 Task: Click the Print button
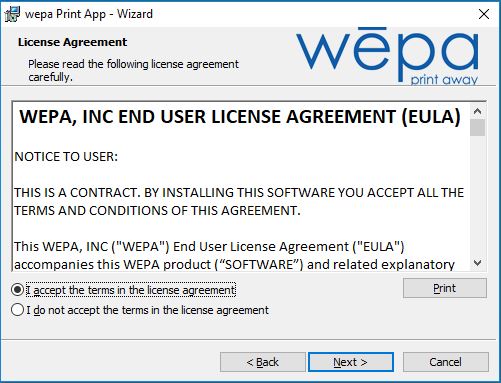(445, 288)
